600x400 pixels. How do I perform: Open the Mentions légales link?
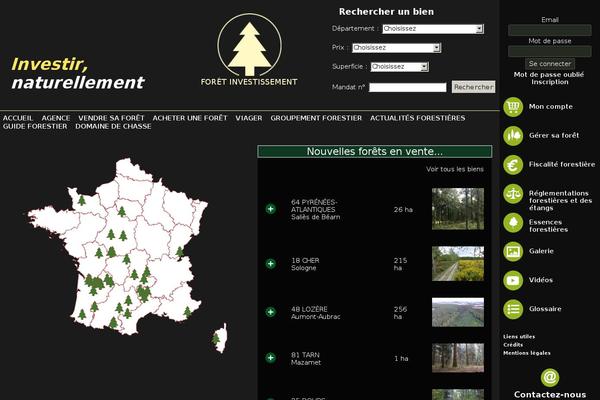click(x=527, y=353)
